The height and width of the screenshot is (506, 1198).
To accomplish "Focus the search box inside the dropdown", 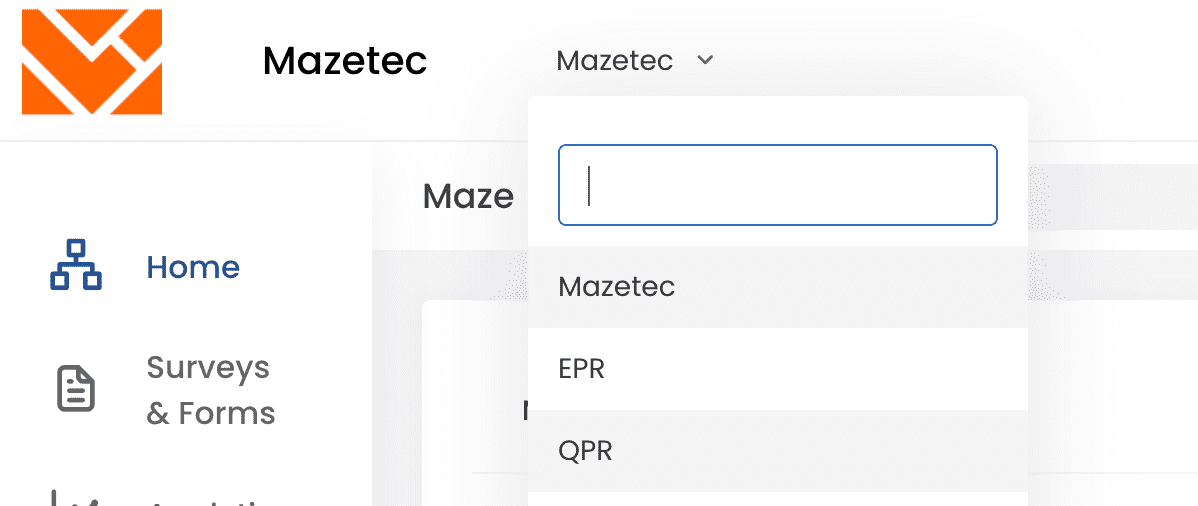I will click(x=778, y=185).
